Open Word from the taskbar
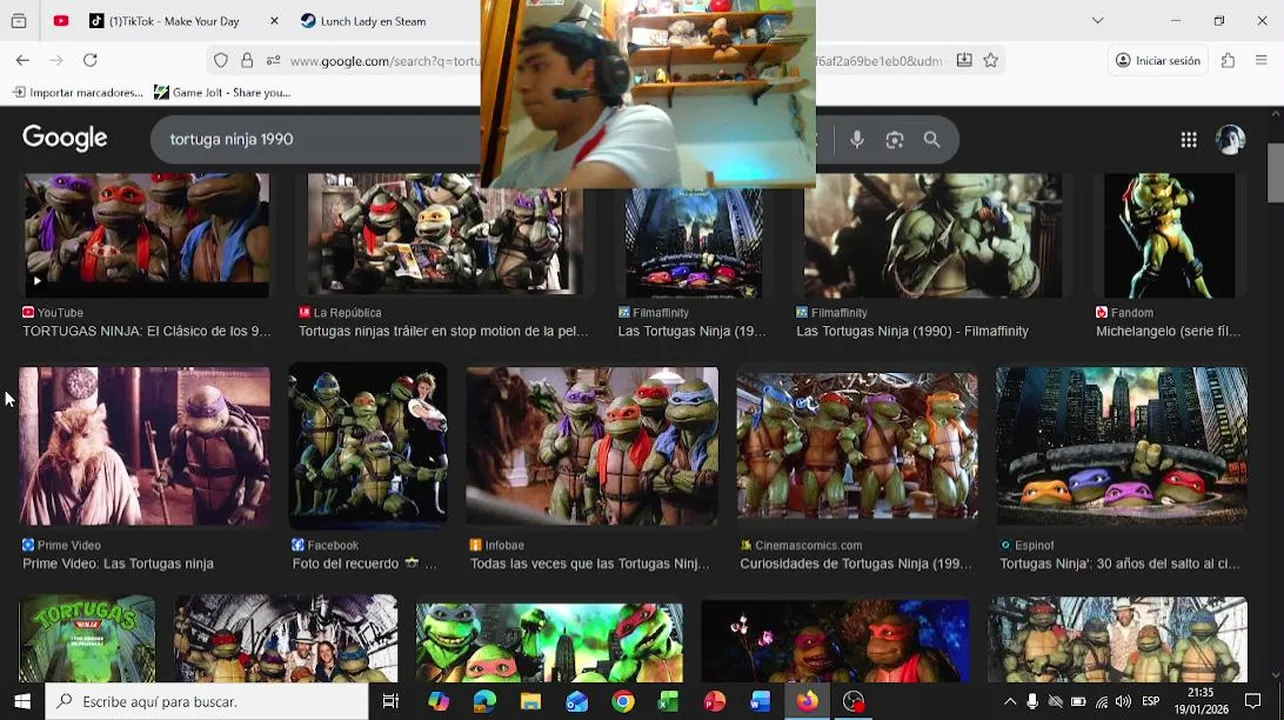The width and height of the screenshot is (1284, 720). 761,701
